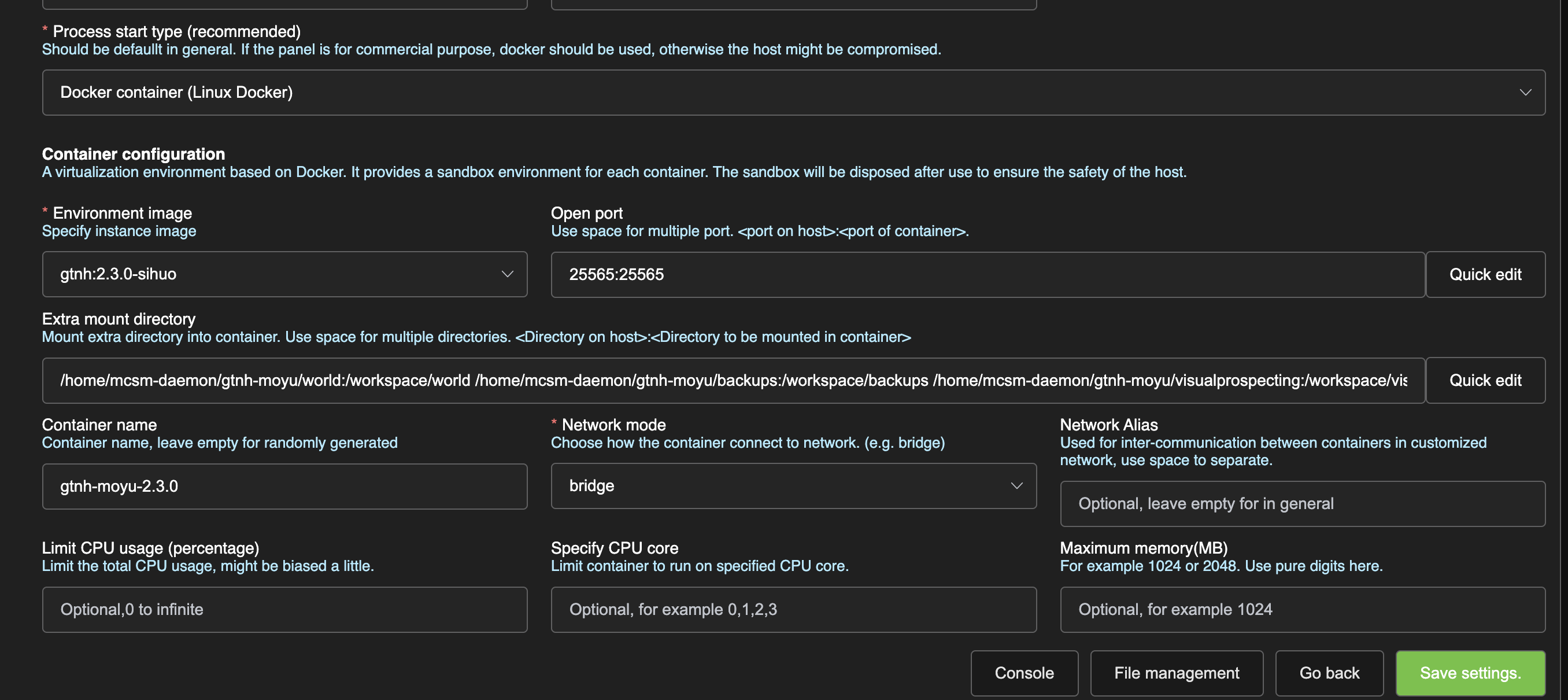Click Quick edit next to Open port
The image size is (1568, 700).
1485,274
